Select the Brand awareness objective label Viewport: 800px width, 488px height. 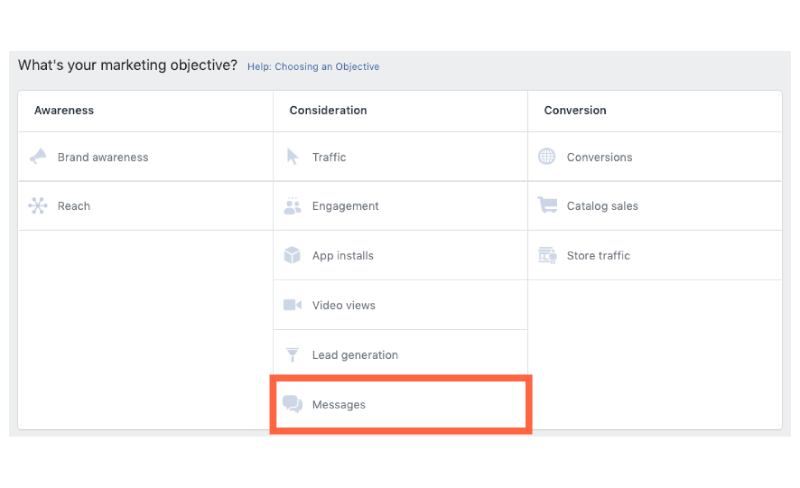point(103,157)
